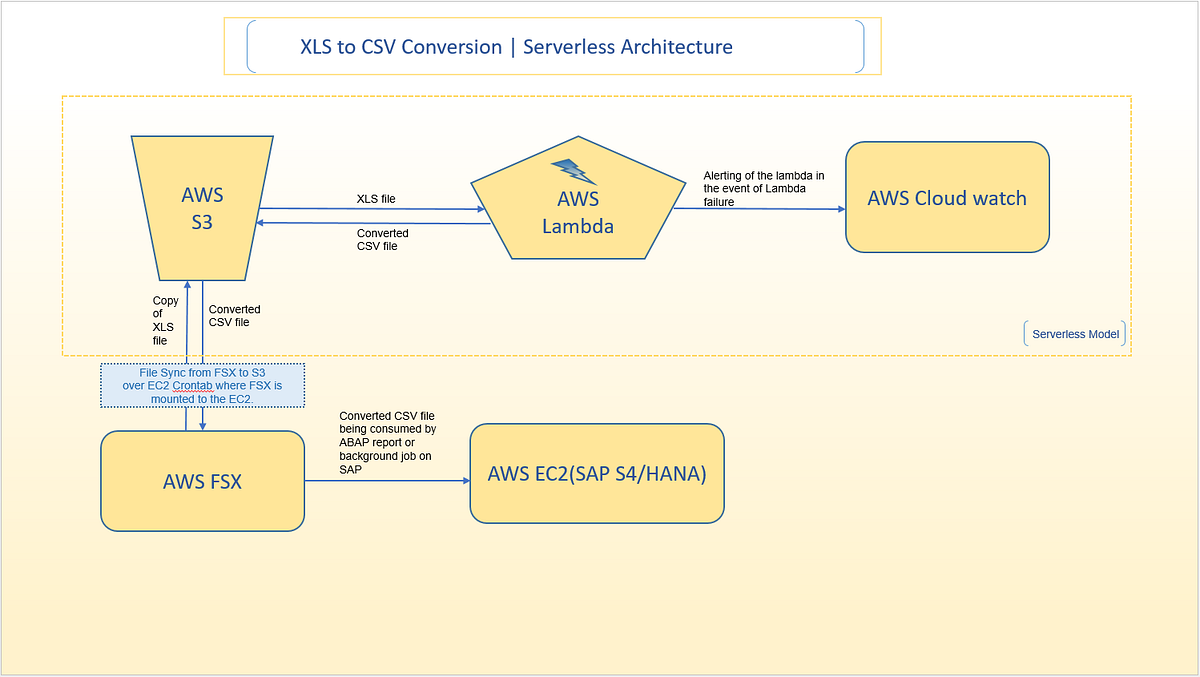The image size is (1200, 677).
Task: Click the AWS Lambda pentagon
Action: click(578, 205)
